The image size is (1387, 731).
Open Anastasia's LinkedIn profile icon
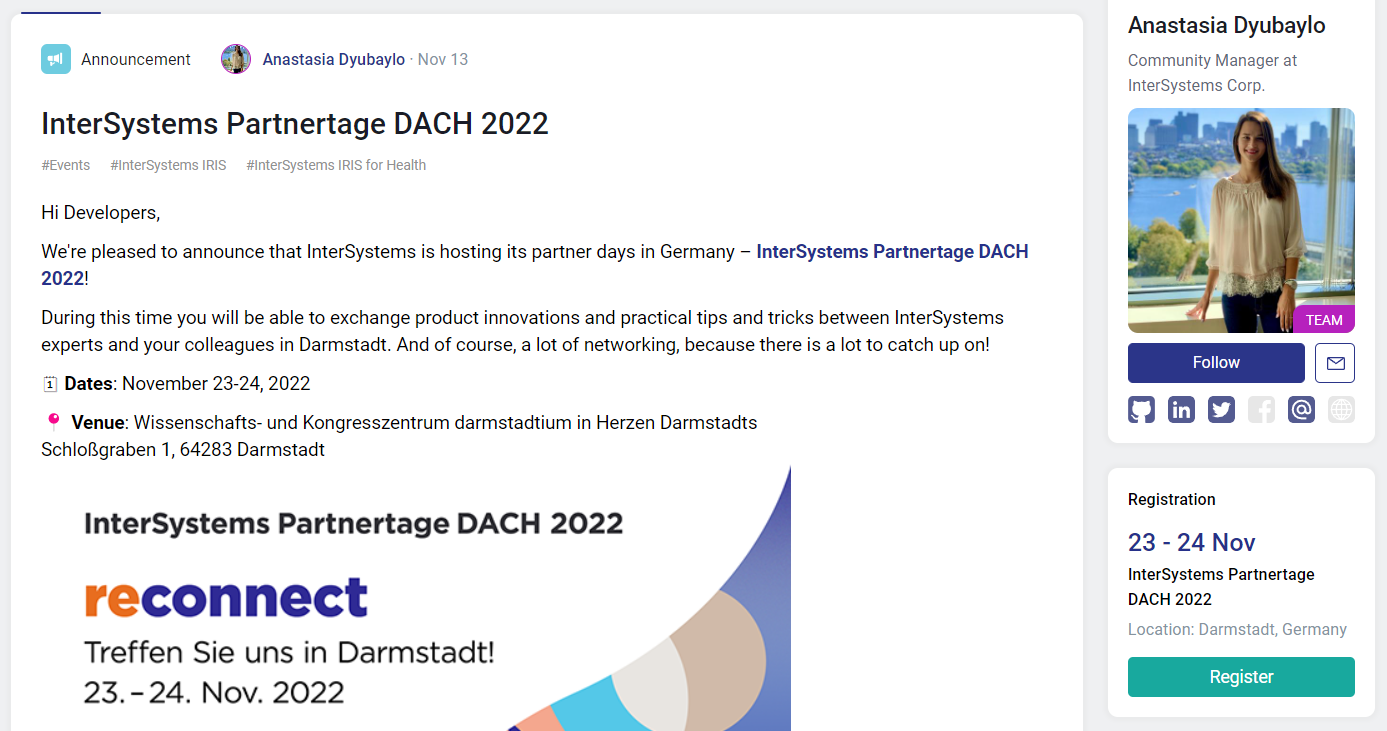click(x=1181, y=410)
